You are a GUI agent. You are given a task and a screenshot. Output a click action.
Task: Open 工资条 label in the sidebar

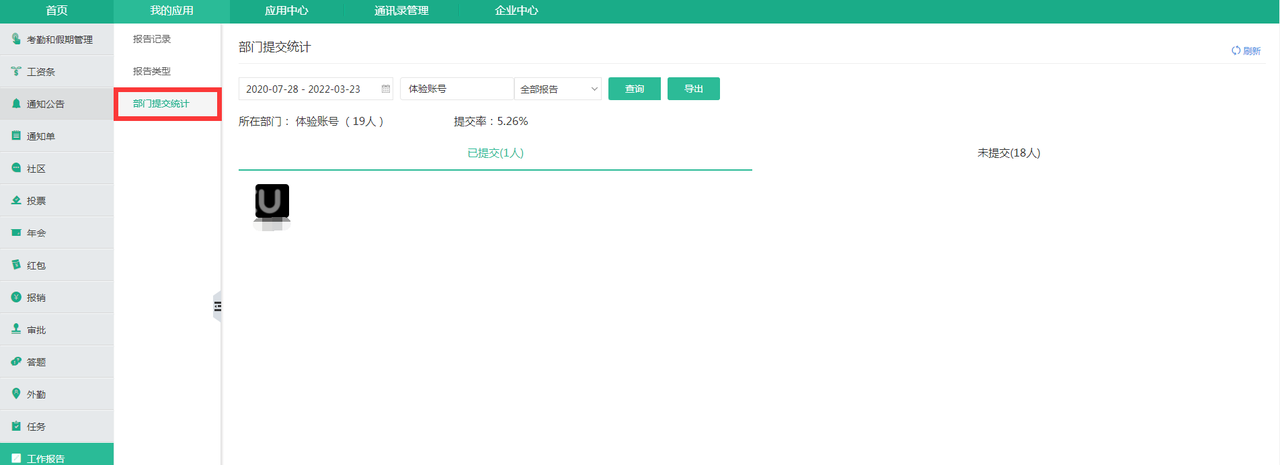click(x=41, y=72)
